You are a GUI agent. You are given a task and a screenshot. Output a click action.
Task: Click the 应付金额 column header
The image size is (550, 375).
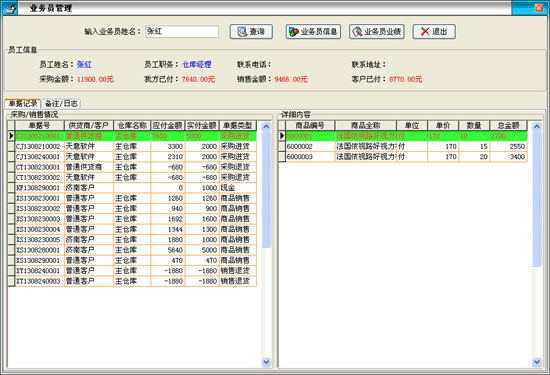click(168, 126)
